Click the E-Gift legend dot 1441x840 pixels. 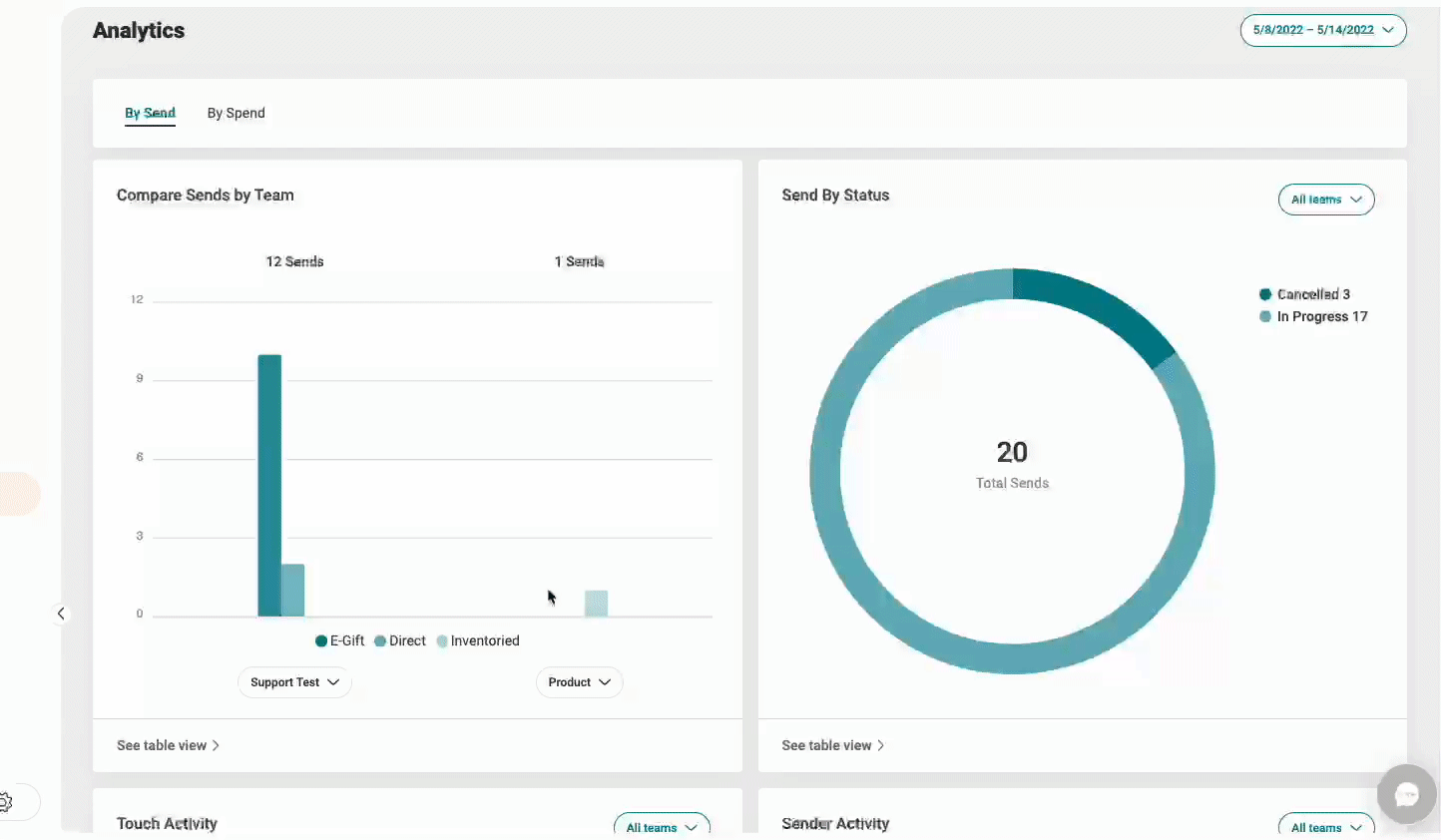321,641
